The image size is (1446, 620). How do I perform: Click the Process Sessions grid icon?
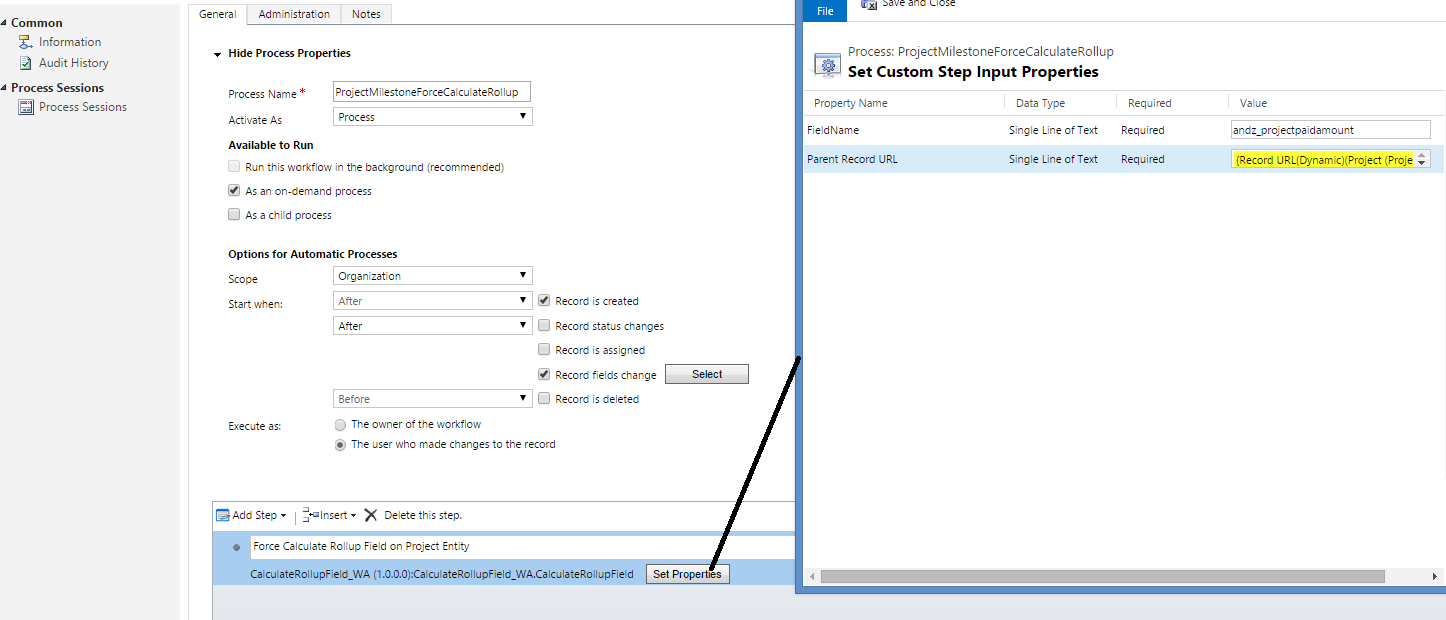coord(26,107)
